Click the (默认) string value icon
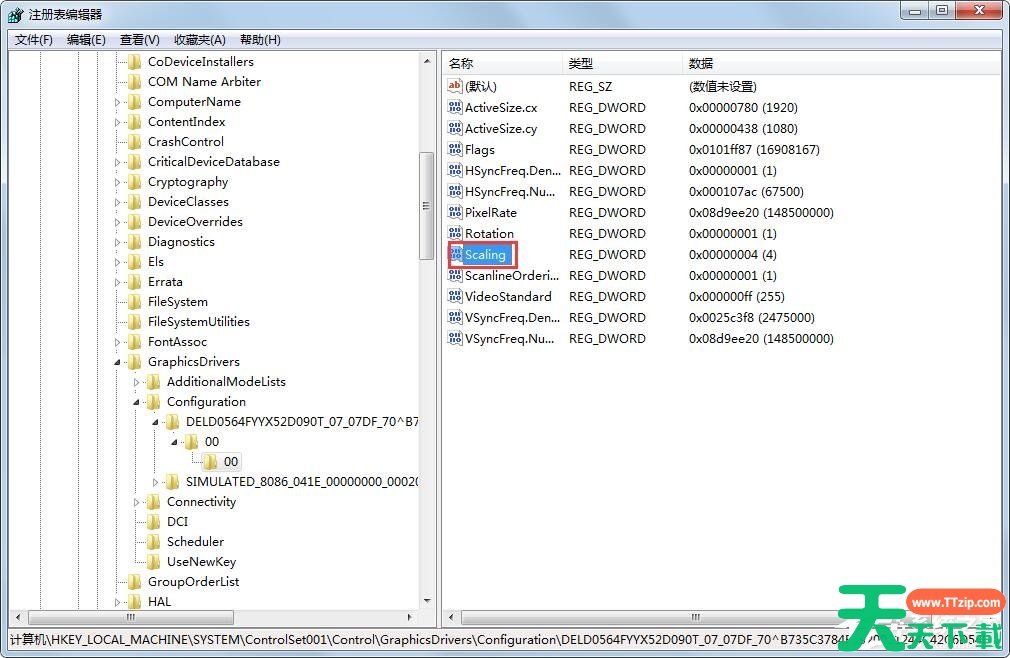The image size is (1010, 658). [455, 86]
